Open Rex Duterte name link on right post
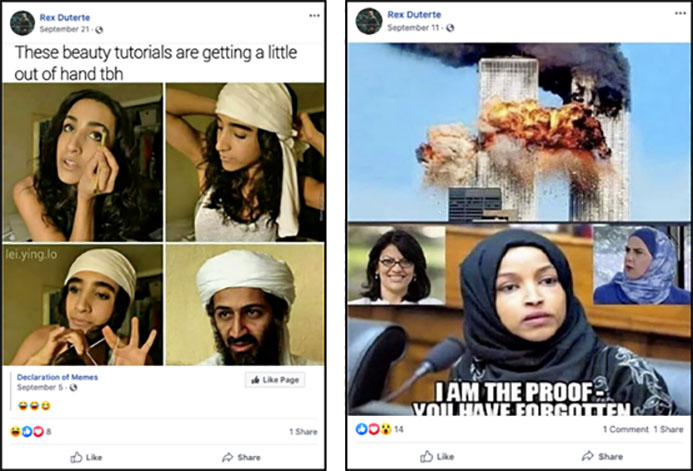 (414, 15)
